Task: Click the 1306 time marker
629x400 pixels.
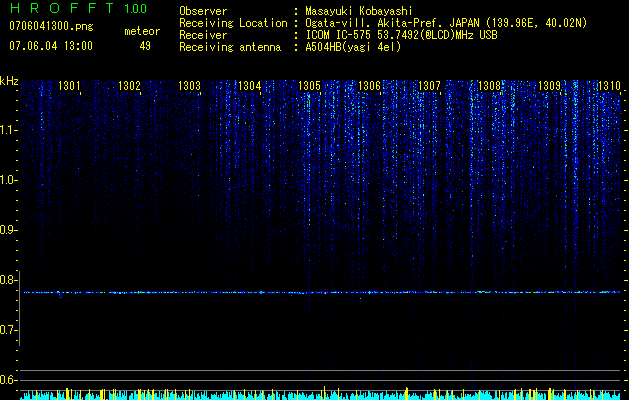Action: click(x=369, y=86)
